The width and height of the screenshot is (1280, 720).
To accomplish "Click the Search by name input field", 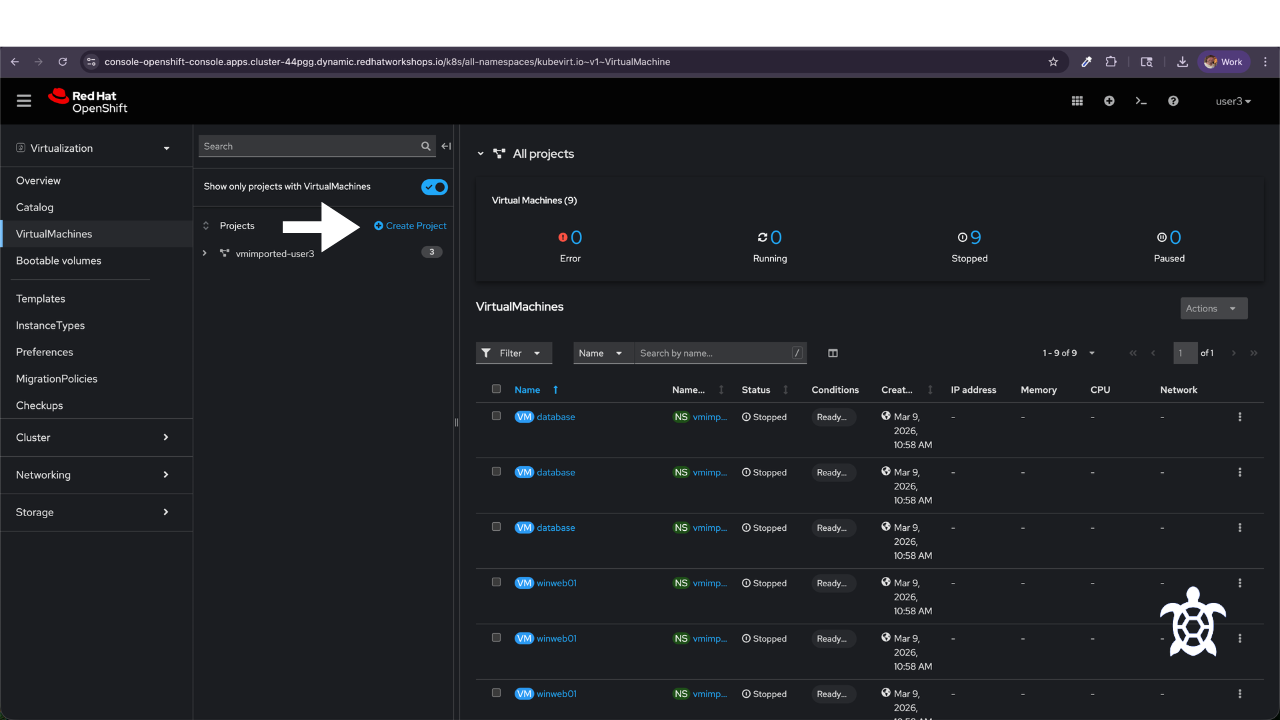I will click(x=714, y=353).
